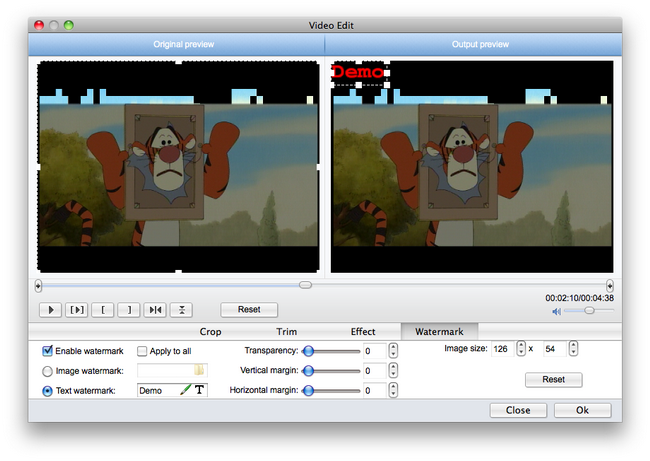Click the left trim marker on timeline
This screenshot has height=461, width=650.
coord(38,286)
